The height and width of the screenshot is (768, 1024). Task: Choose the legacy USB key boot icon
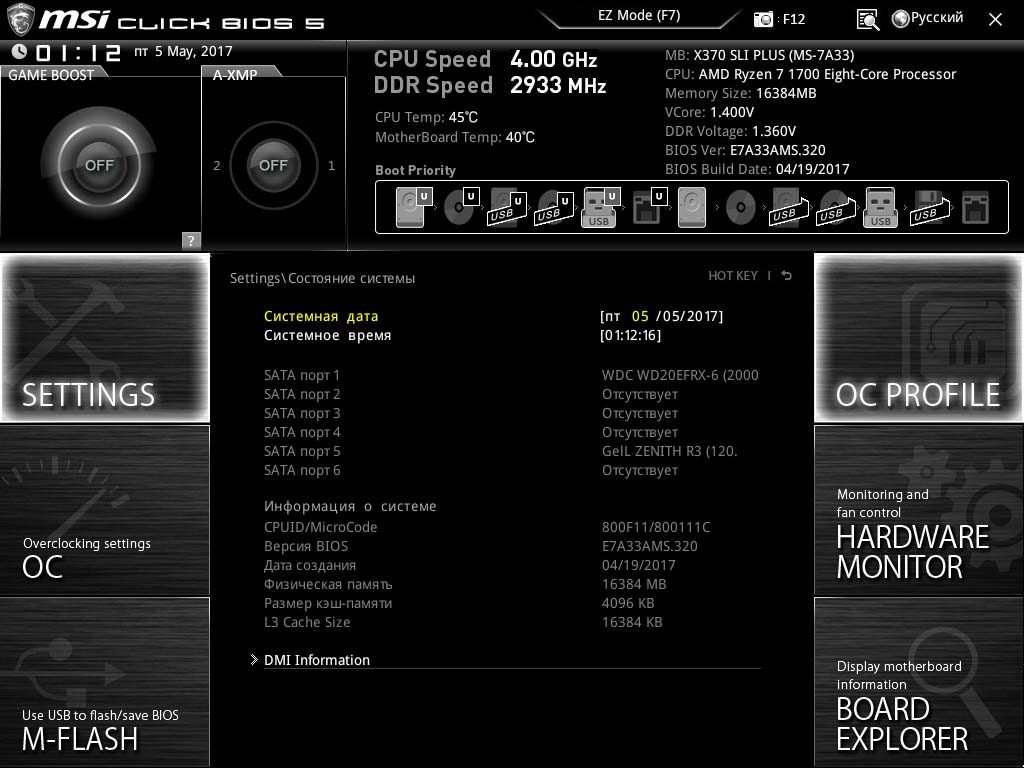(x=880, y=207)
